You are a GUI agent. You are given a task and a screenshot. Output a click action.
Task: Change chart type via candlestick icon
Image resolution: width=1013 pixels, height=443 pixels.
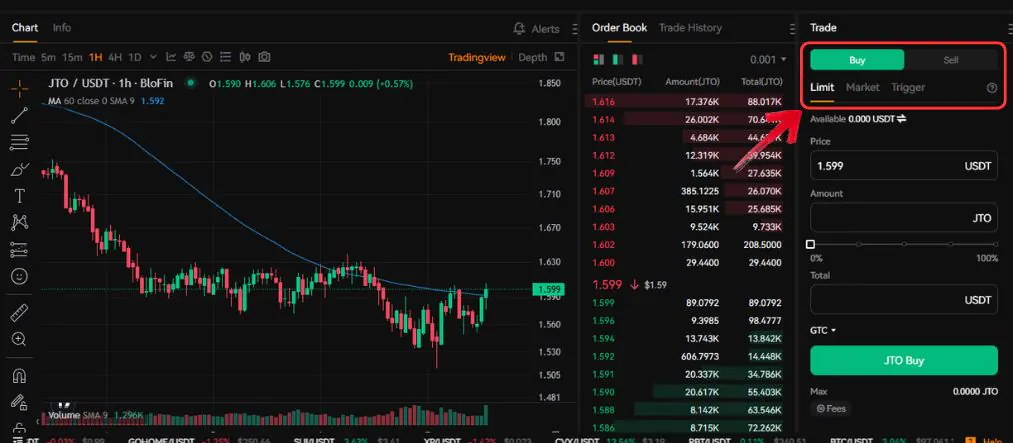coord(244,57)
